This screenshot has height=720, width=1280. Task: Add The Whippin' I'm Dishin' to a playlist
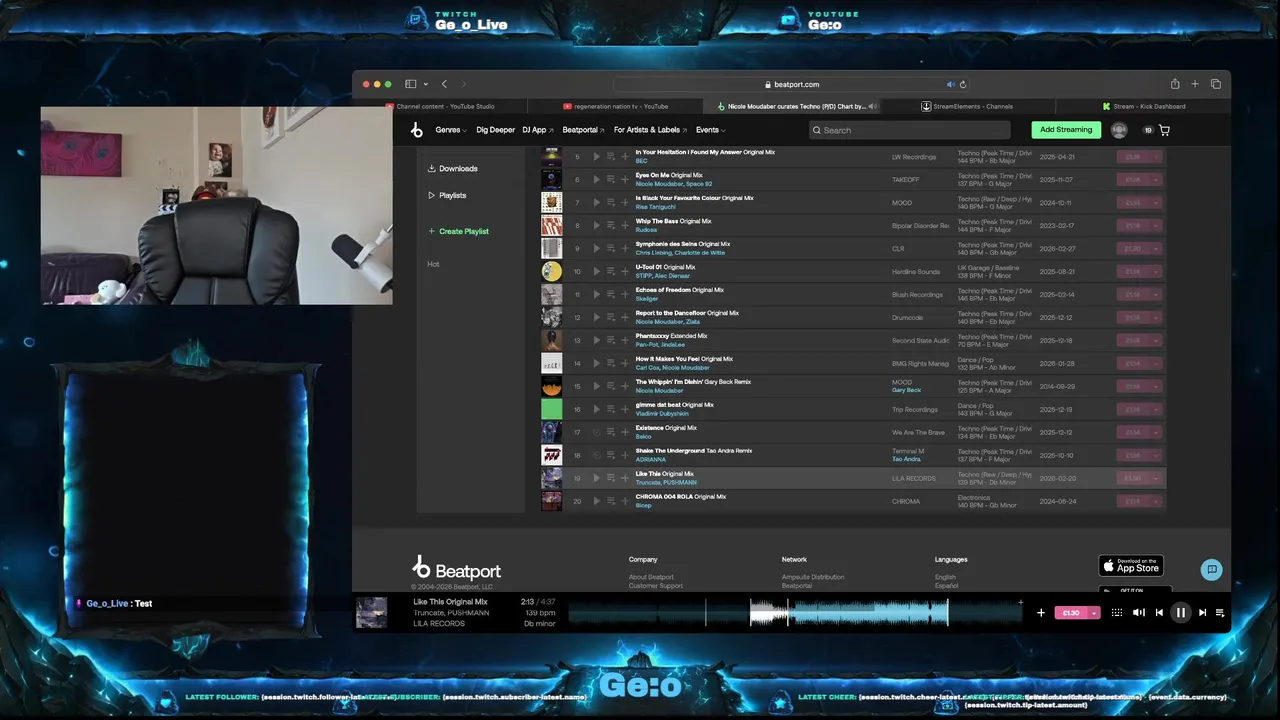[x=625, y=386]
